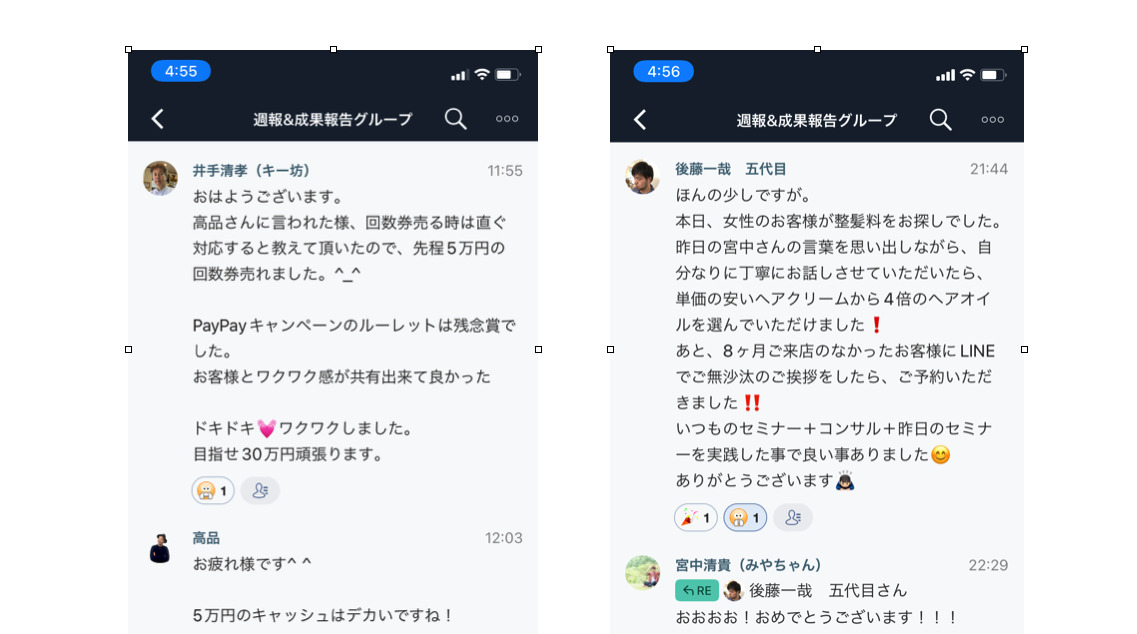Tap the 4:55 time pill in status bar
Screen dimensions: 1137x634
181,71
